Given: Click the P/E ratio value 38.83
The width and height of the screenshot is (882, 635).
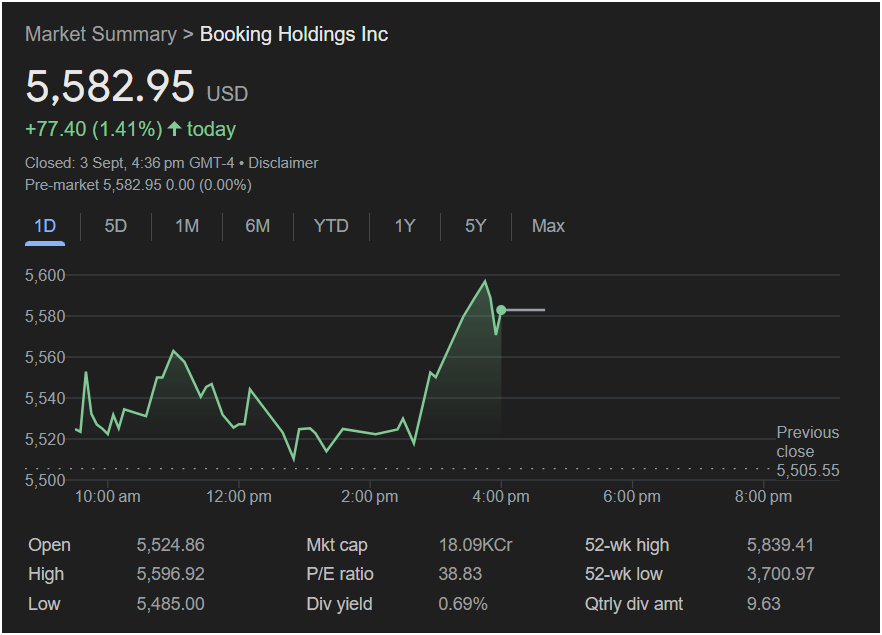Looking at the screenshot, I should click(460, 574).
